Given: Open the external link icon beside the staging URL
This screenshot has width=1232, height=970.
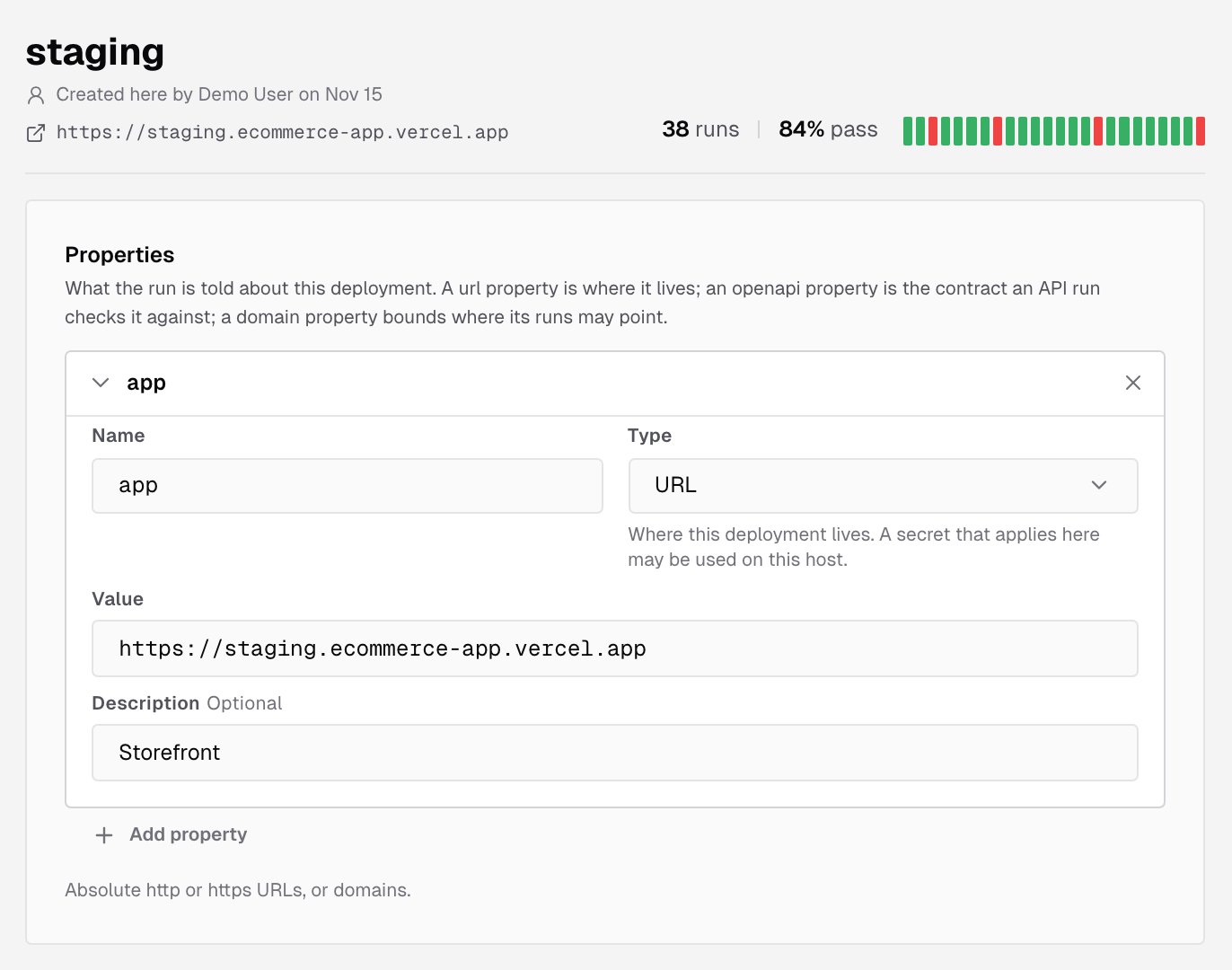Looking at the screenshot, I should (x=36, y=133).
